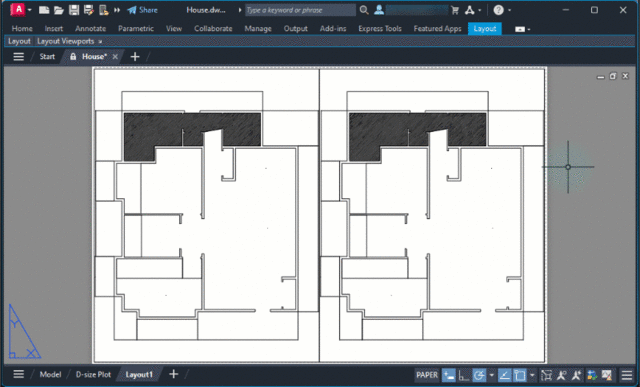
Task: Open the Insert ribbon tab
Action: pyautogui.click(x=54, y=29)
